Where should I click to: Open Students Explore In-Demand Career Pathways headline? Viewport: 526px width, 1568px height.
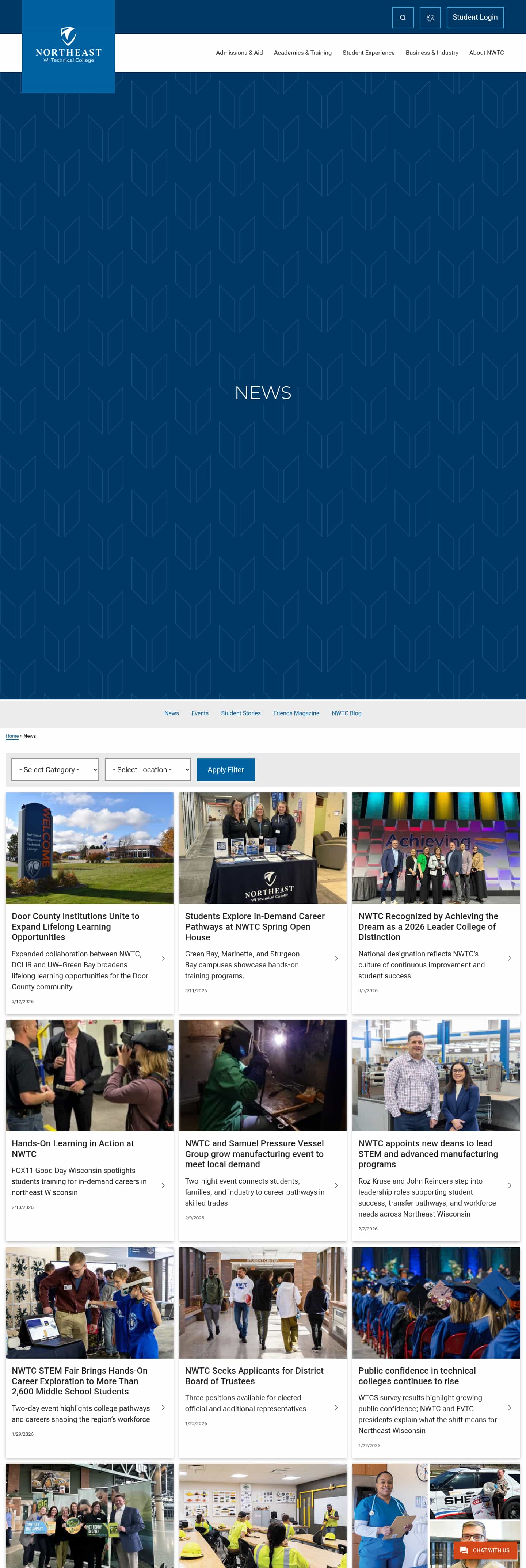[255, 926]
